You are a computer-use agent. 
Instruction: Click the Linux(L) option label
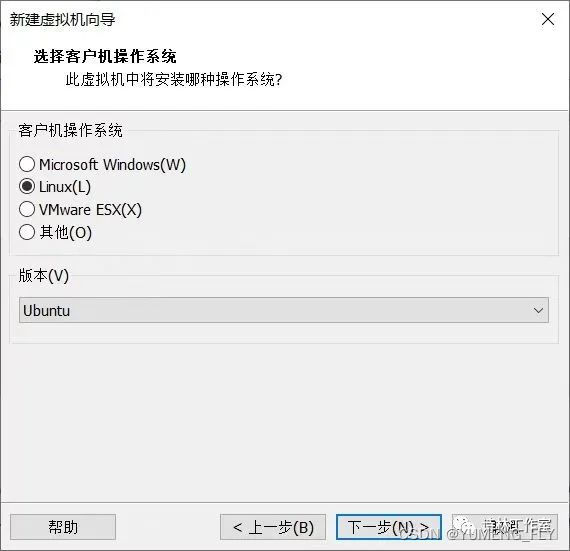65,187
